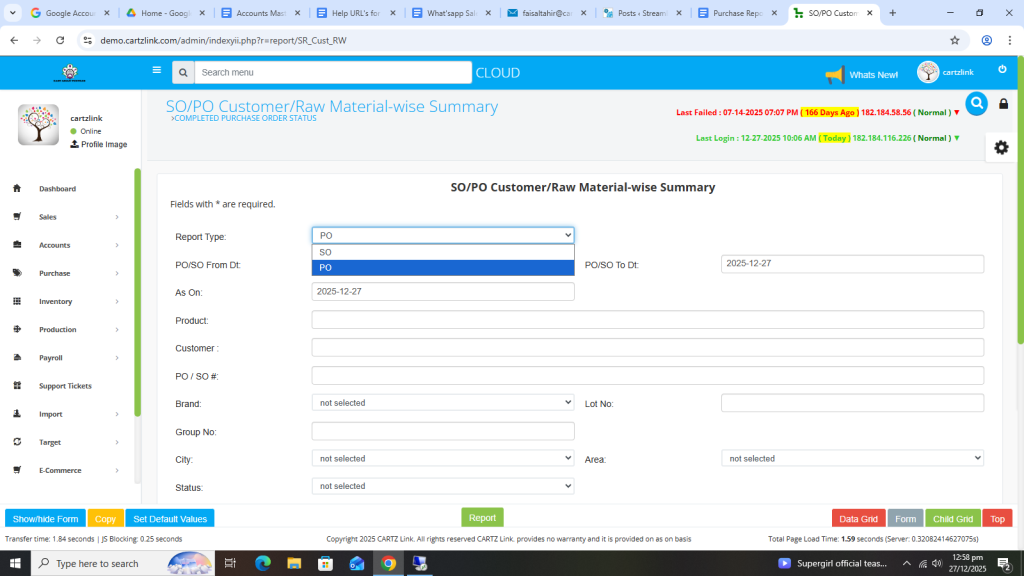
Task: Open settings with the gear icon
Action: coord(1001,147)
